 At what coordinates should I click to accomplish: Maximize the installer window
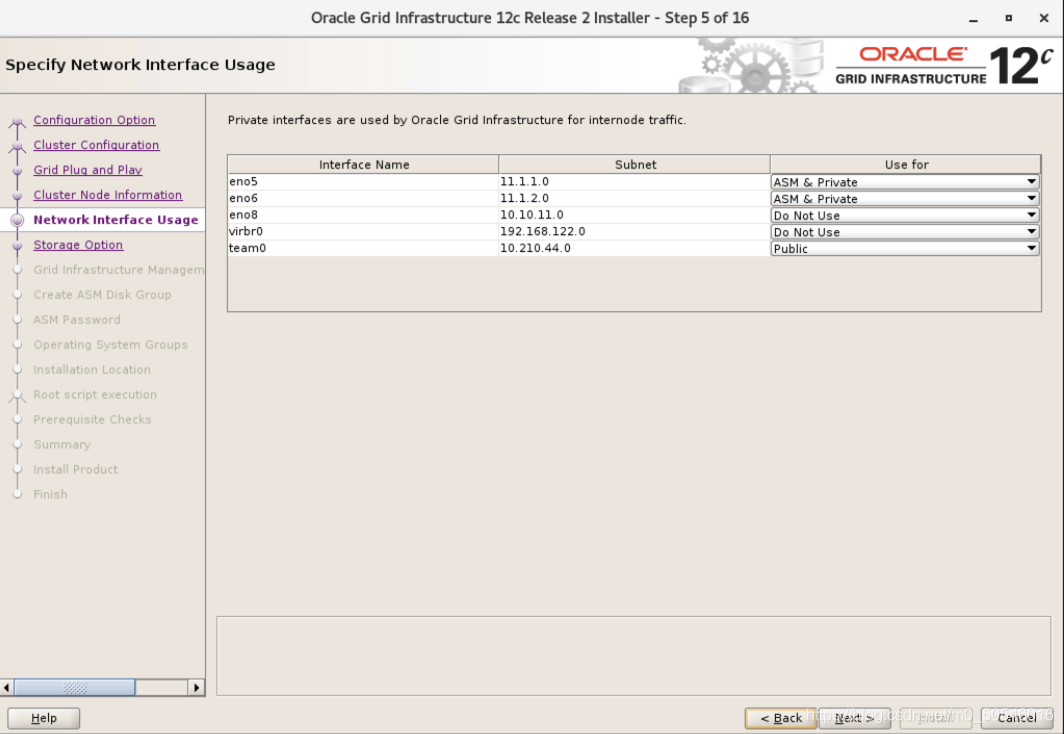[x=1008, y=18]
